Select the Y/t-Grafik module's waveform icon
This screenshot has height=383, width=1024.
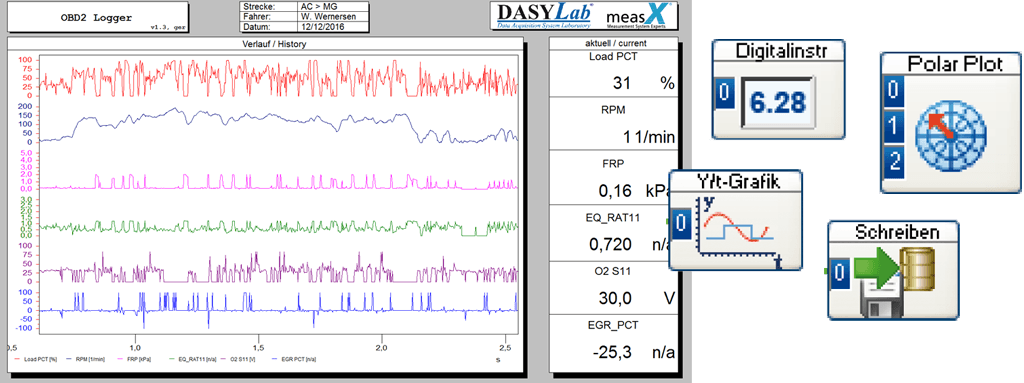point(738,232)
